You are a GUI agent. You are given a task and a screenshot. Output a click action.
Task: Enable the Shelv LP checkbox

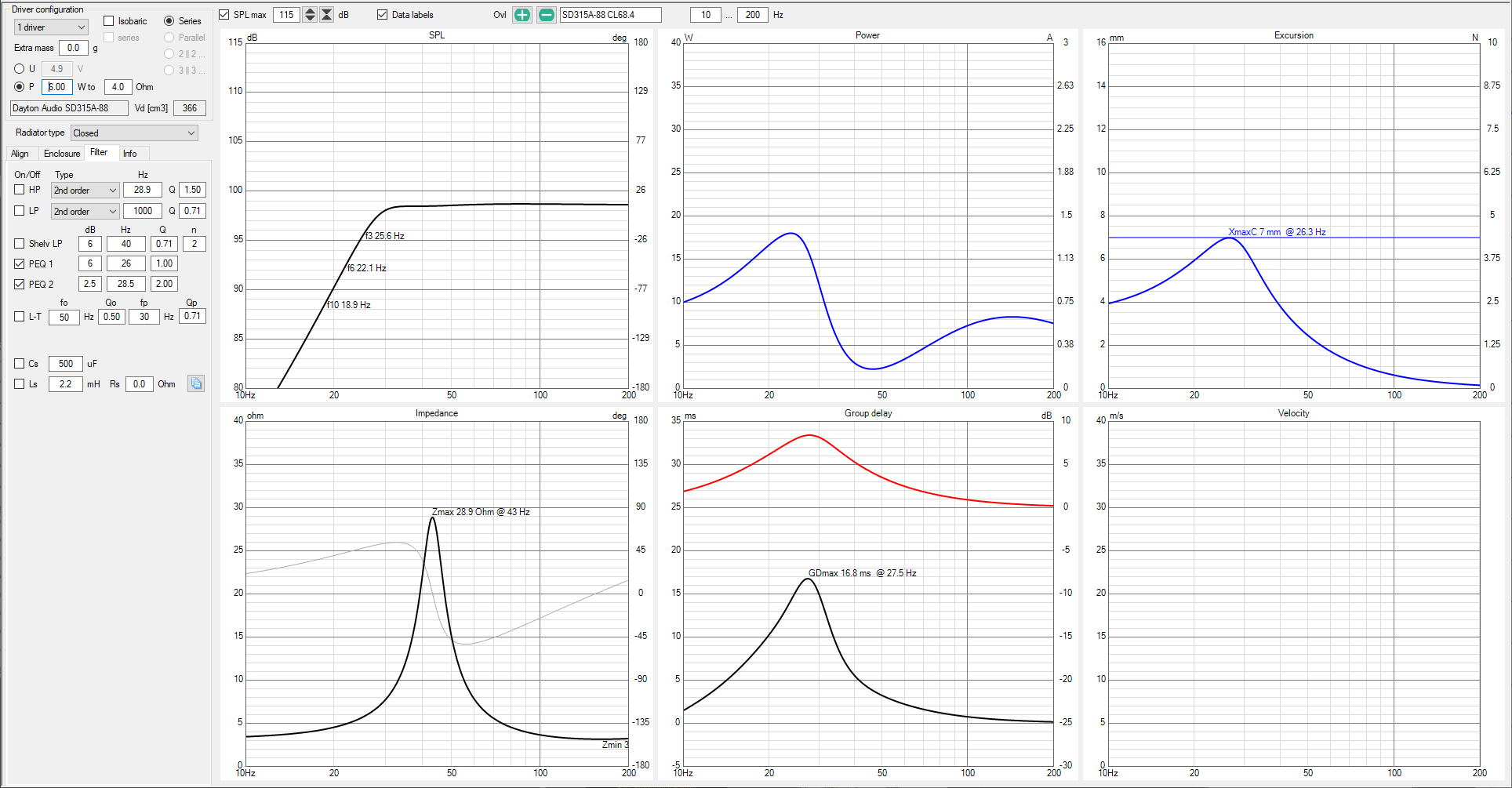tap(20, 244)
